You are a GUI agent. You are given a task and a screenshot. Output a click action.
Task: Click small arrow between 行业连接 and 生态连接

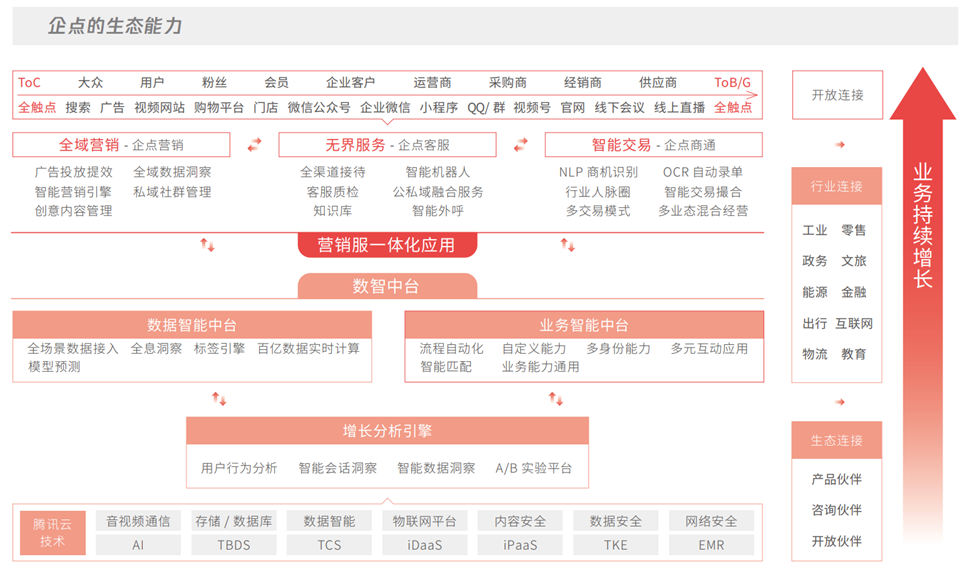point(840,401)
